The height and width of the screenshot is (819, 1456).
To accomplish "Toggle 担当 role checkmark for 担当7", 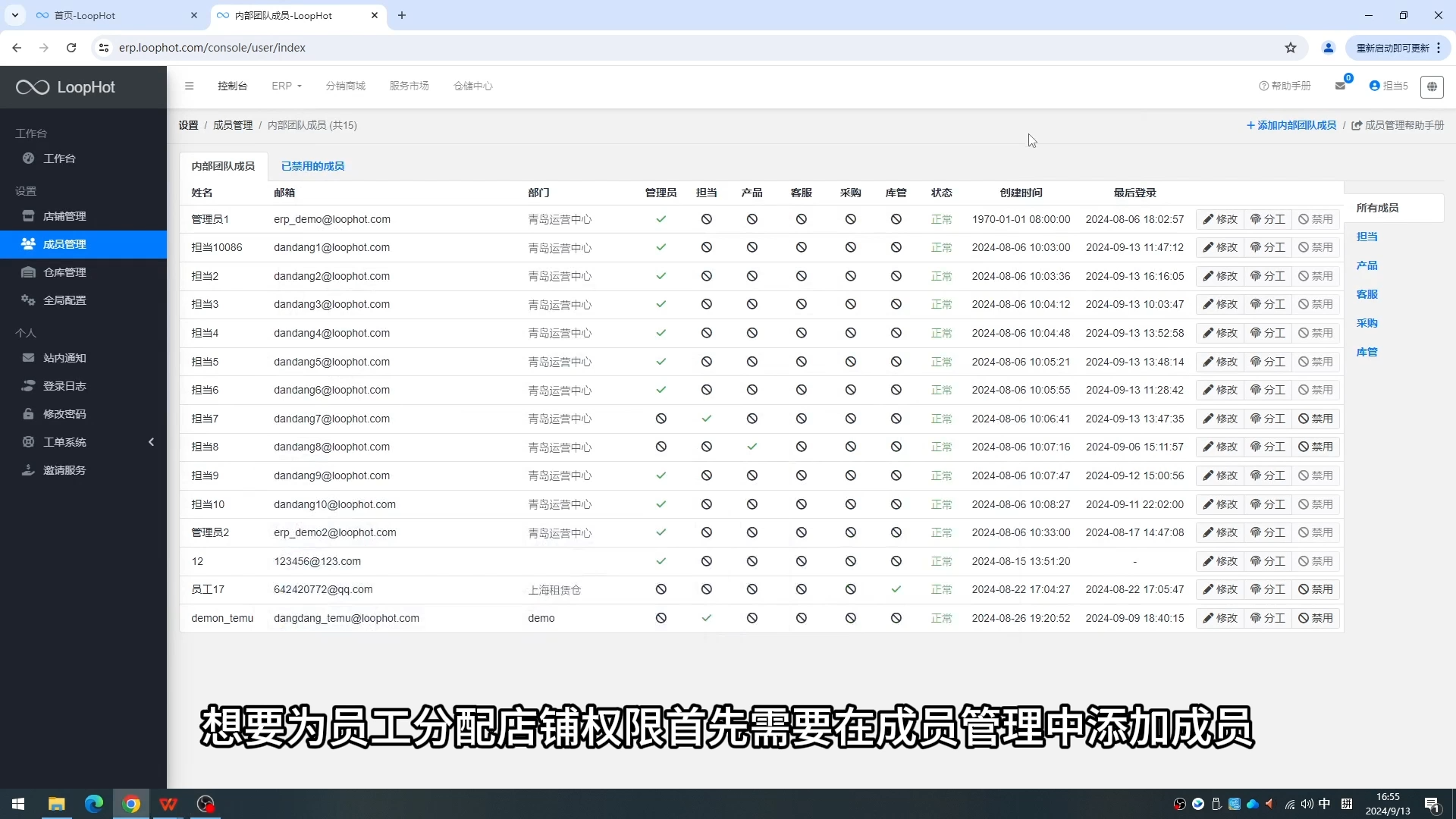I will coord(706,419).
